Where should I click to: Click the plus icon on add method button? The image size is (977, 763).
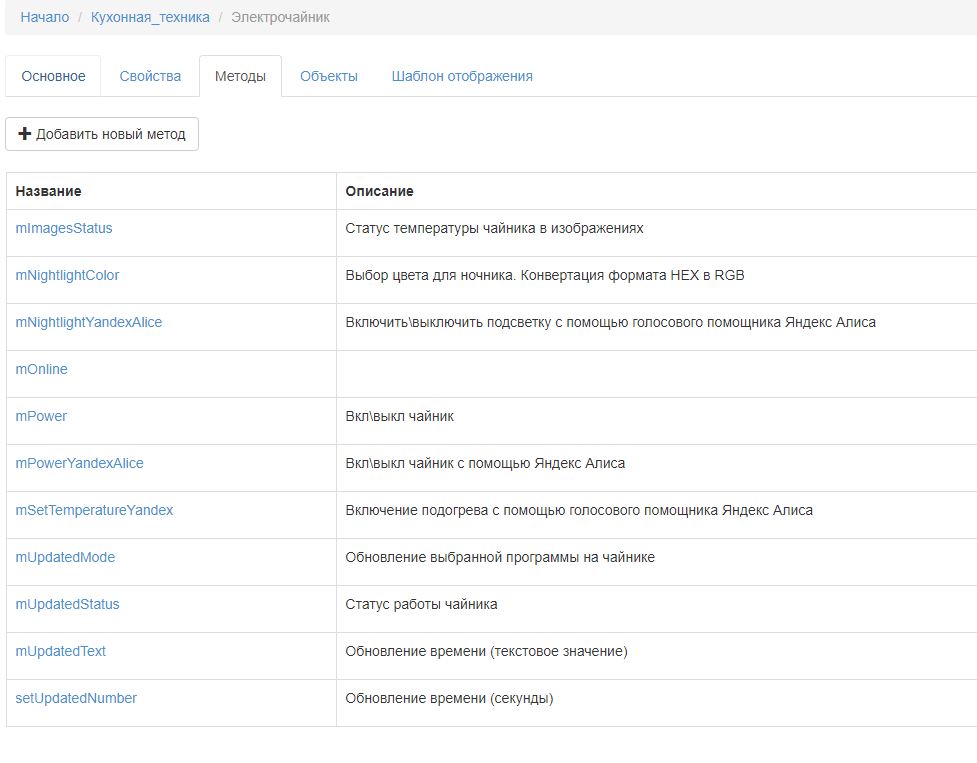click(25, 134)
